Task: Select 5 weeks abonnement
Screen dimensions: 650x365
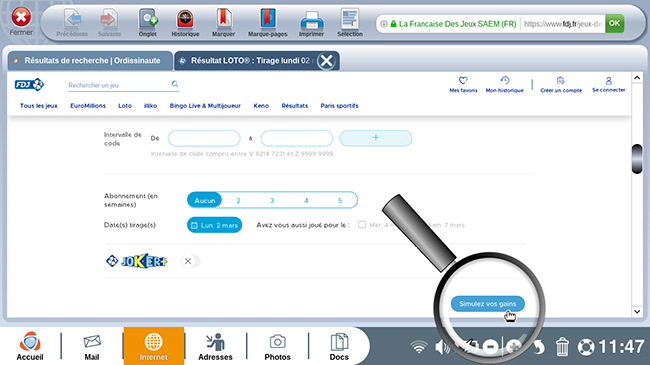Action: click(x=340, y=200)
